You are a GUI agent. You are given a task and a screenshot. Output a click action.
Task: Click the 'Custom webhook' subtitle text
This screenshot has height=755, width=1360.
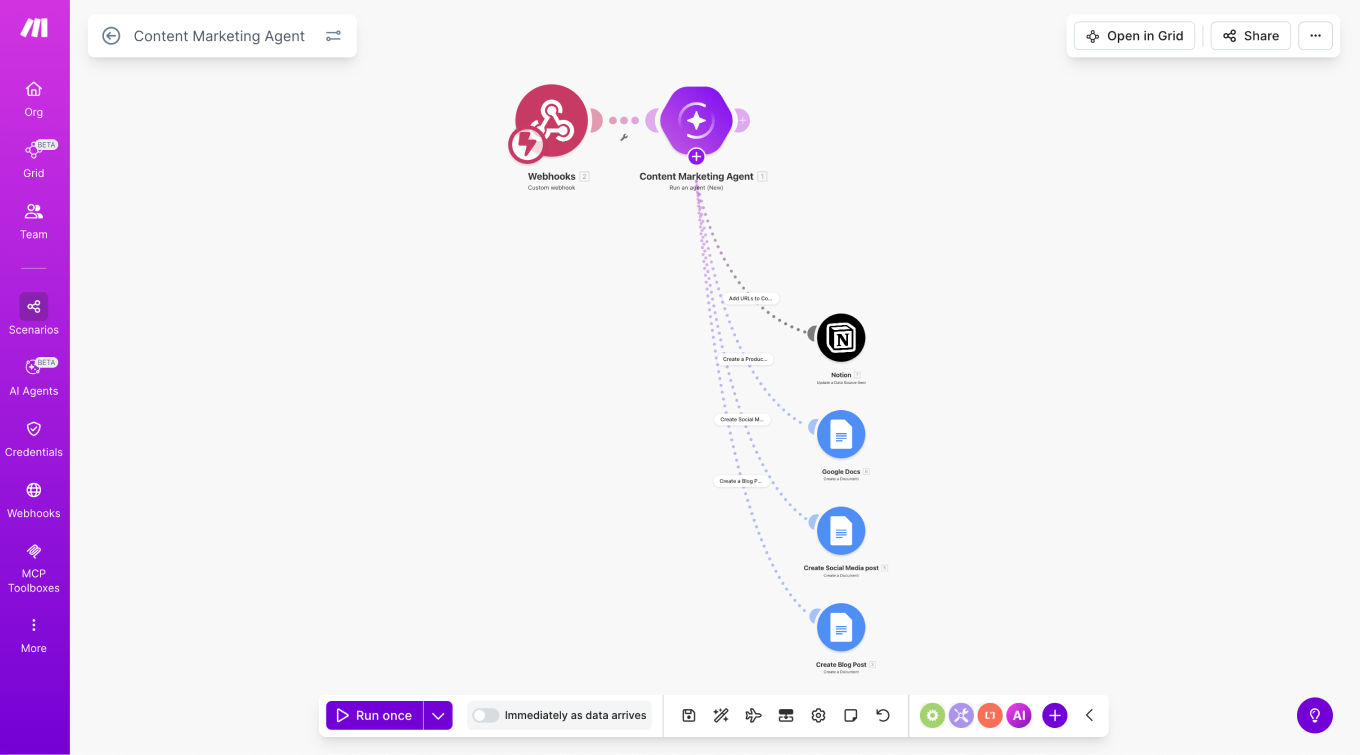551,188
